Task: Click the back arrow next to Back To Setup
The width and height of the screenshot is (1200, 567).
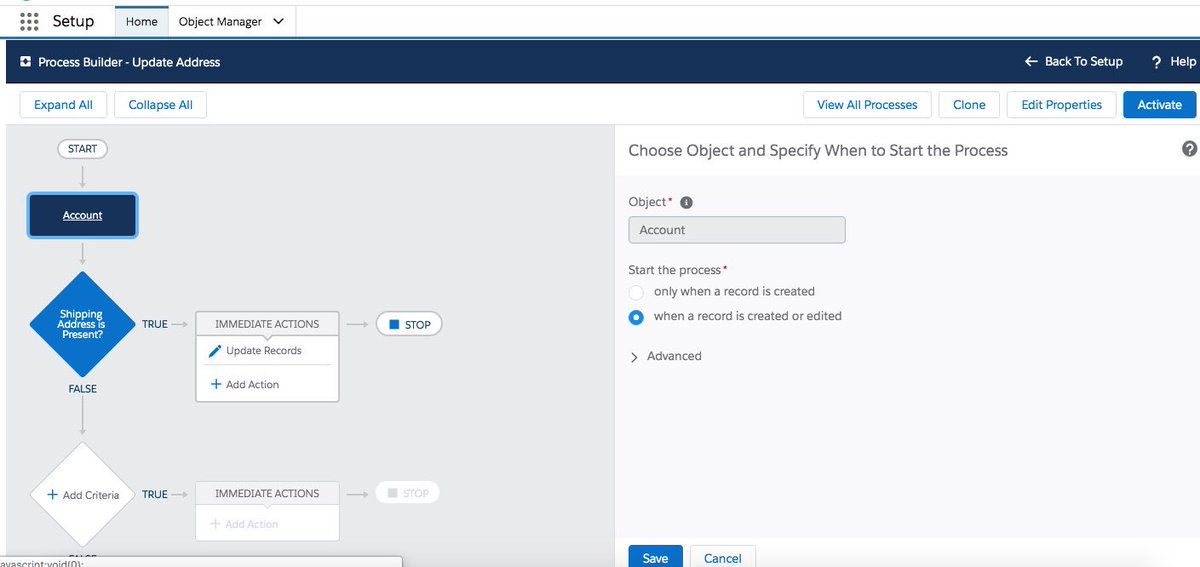Action: (x=1031, y=62)
